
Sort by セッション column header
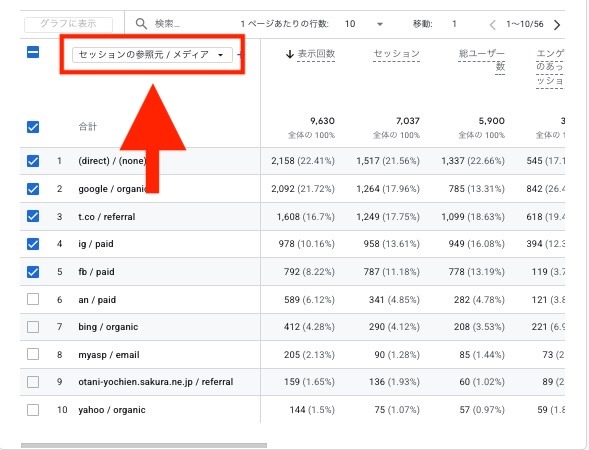(396, 54)
